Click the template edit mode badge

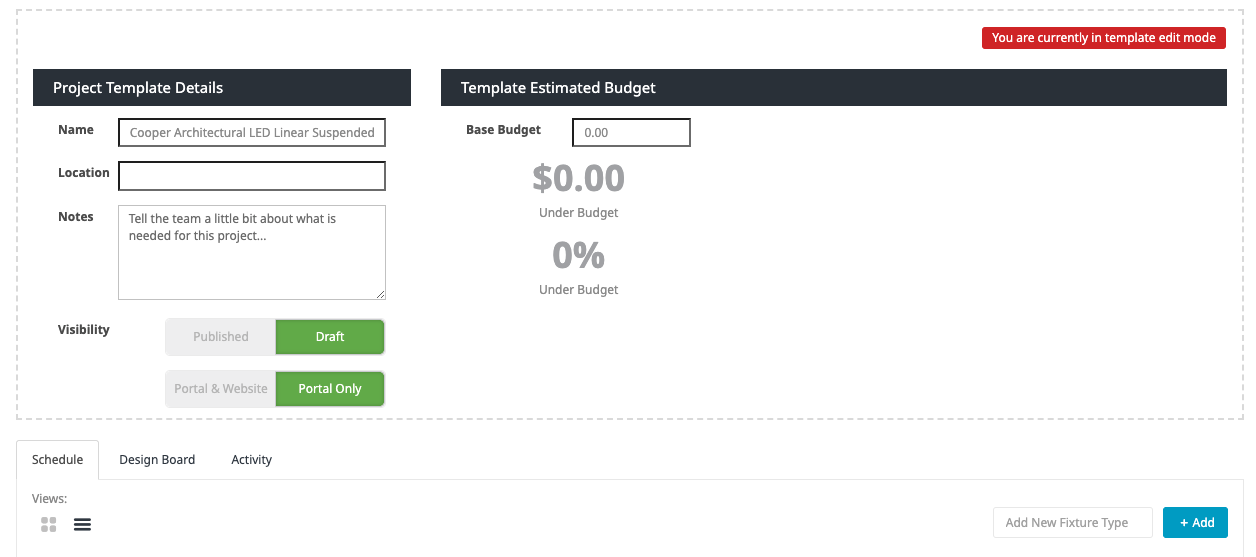(1103, 38)
